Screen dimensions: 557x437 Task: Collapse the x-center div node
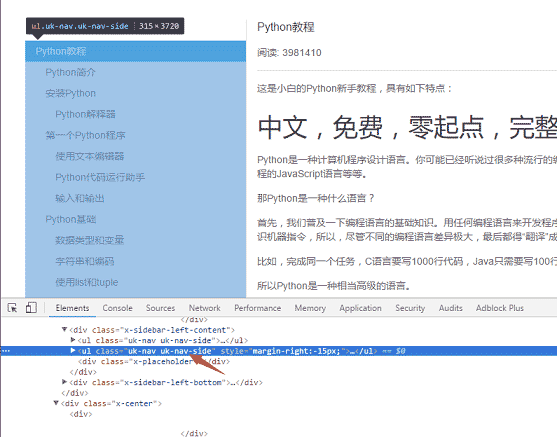[56, 403]
